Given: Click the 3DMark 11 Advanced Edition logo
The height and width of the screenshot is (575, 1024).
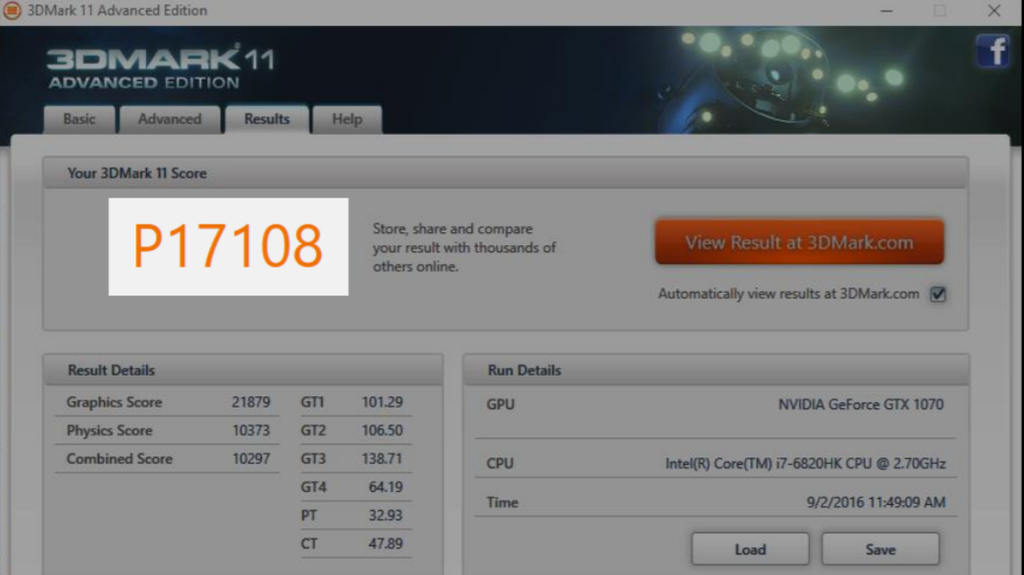Looking at the screenshot, I should point(161,67).
